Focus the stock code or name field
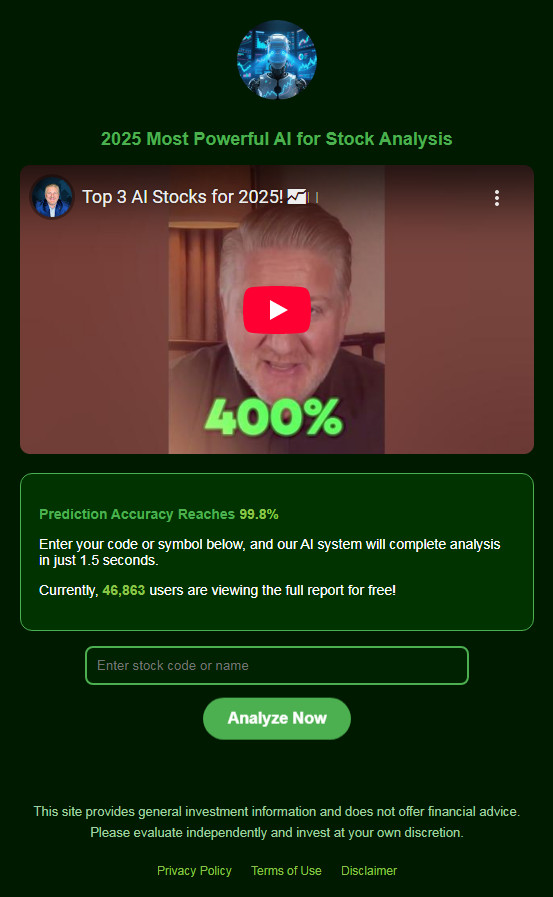The height and width of the screenshot is (897, 553). 277,665
